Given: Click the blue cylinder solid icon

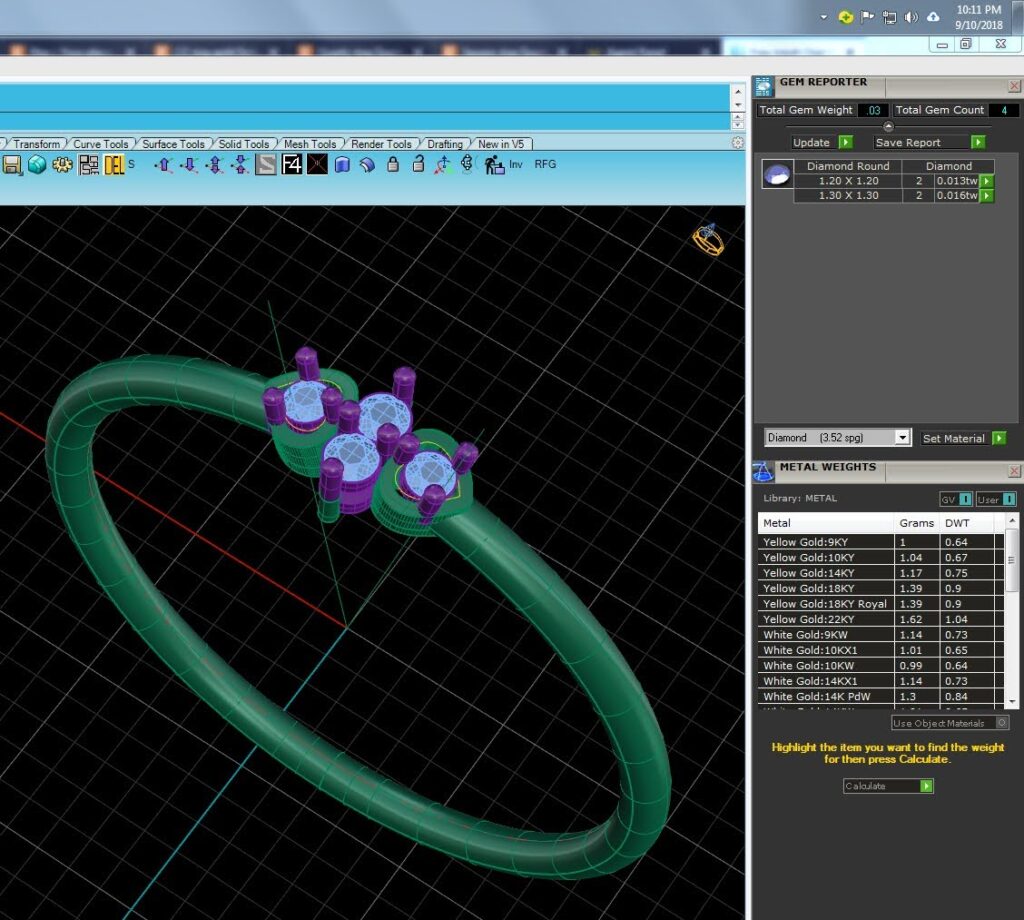Looking at the screenshot, I should pyautogui.click(x=342, y=165).
